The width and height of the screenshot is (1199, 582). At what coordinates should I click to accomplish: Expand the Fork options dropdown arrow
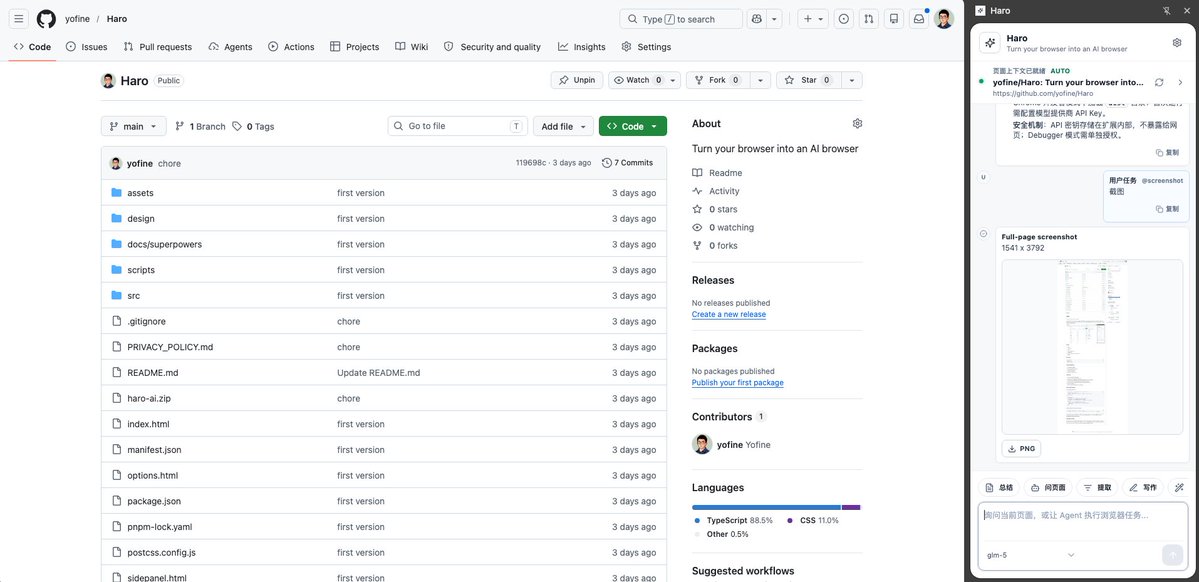[760, 80]
